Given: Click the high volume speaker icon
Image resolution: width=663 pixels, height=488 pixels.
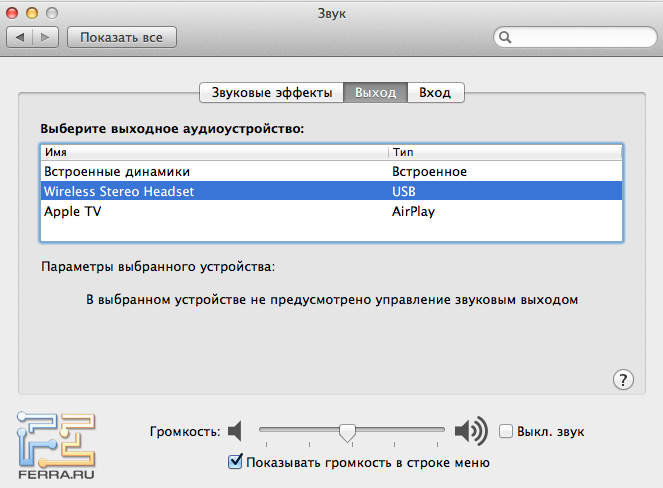Looking at the screenshot, I should [x=471, y=431].
